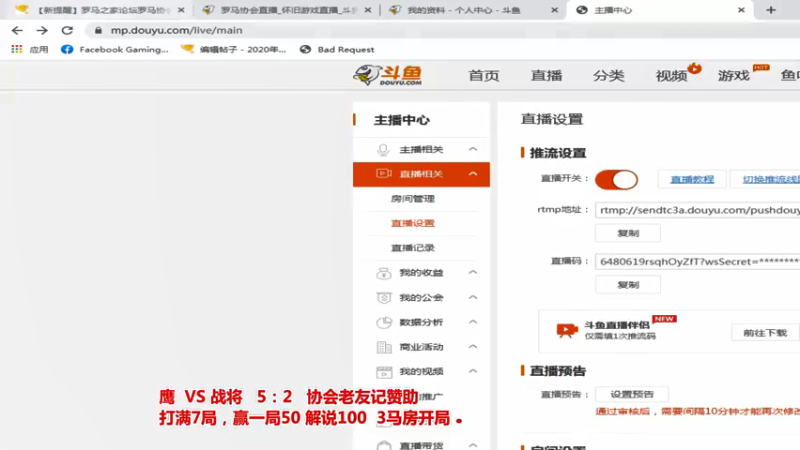Toggle the 商业活动 section chevron
The height and width of the screenshot is (450, 800).
click(473, 346)
